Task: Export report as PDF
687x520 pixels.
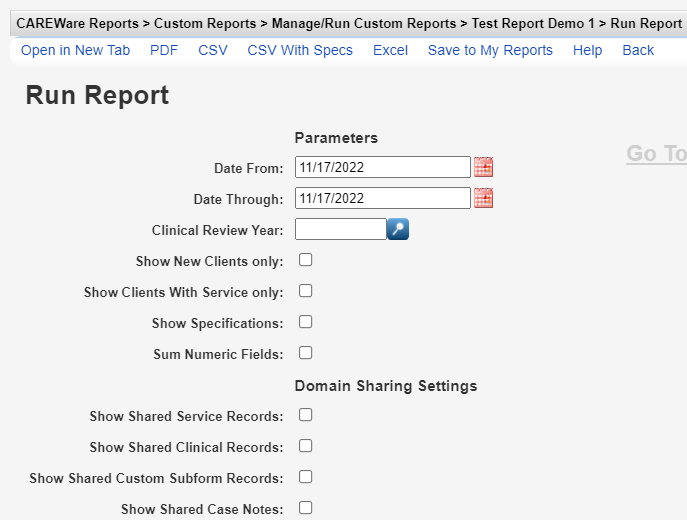Action: (164, 50)
